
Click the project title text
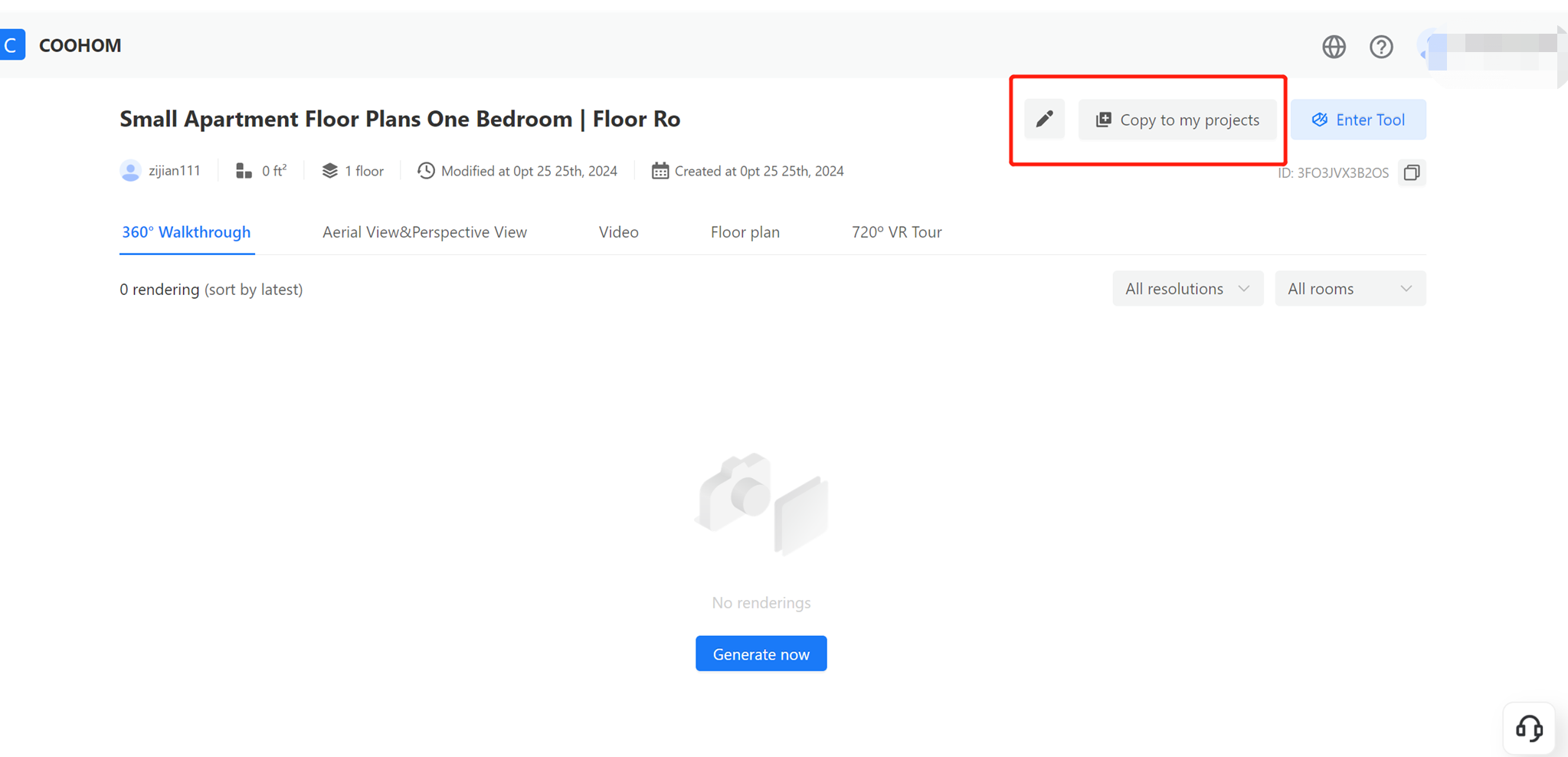point(400,119)
